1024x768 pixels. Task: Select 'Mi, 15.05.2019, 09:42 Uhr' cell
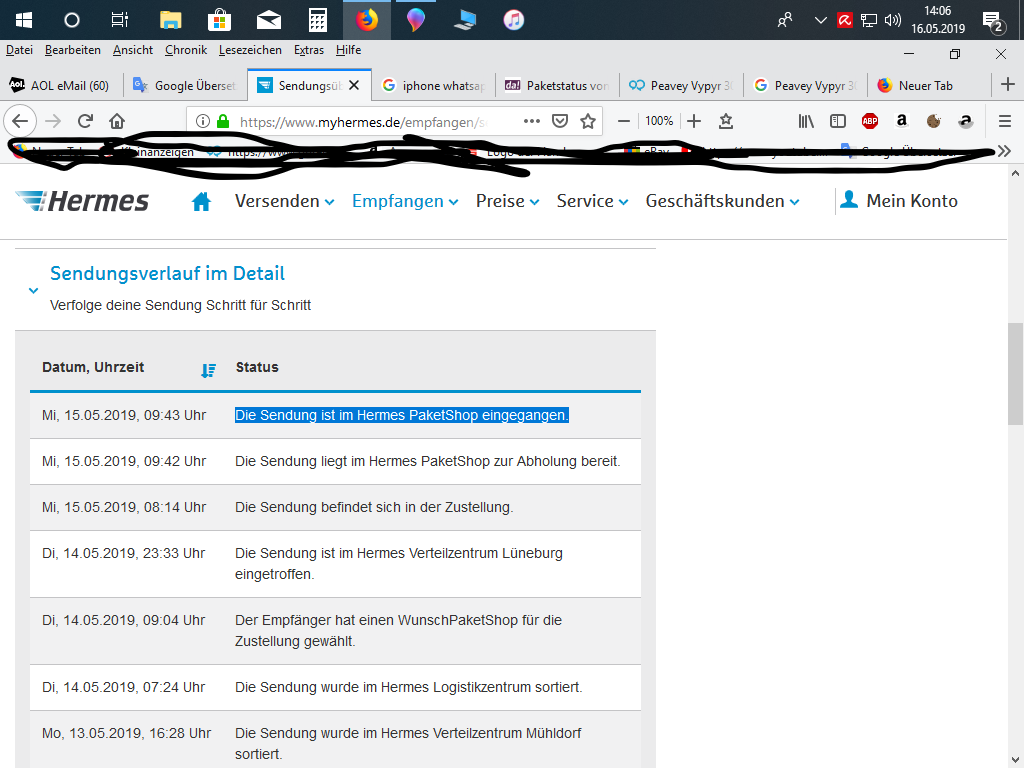[x=124, y=461]
